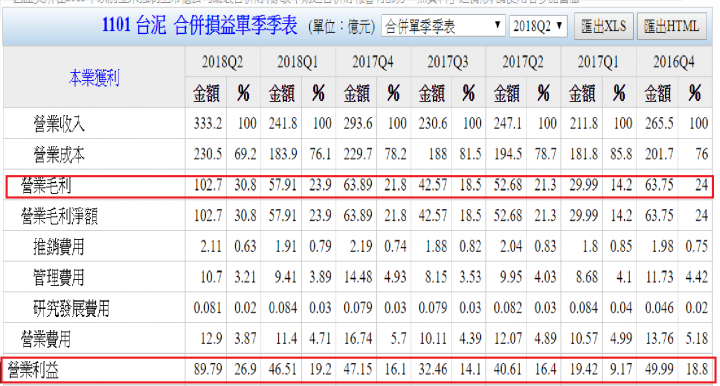The height and width of the screenshot is (386, 720).
Task: Select the 2018Q1 column header
Action: [298, 62]
